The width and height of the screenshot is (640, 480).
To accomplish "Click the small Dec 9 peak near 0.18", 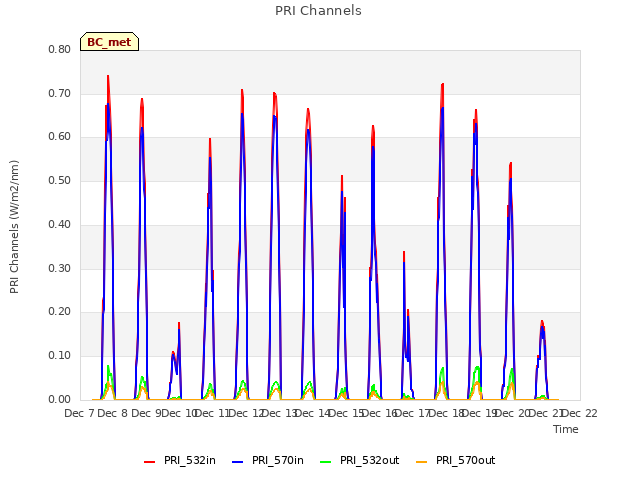I will [179, 323].
